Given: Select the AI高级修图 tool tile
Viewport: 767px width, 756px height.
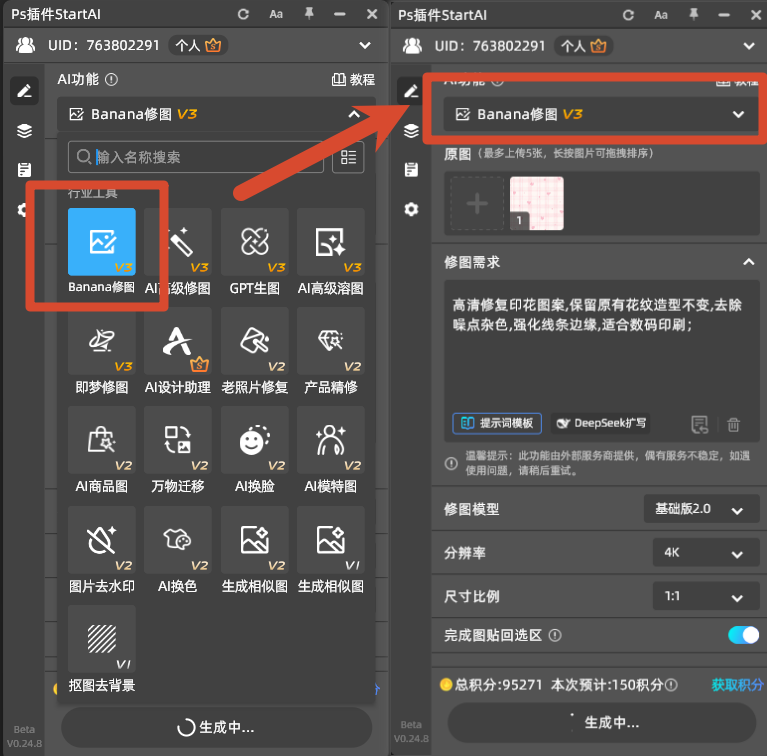Looking at the screenshot, I should pos(178,242).
